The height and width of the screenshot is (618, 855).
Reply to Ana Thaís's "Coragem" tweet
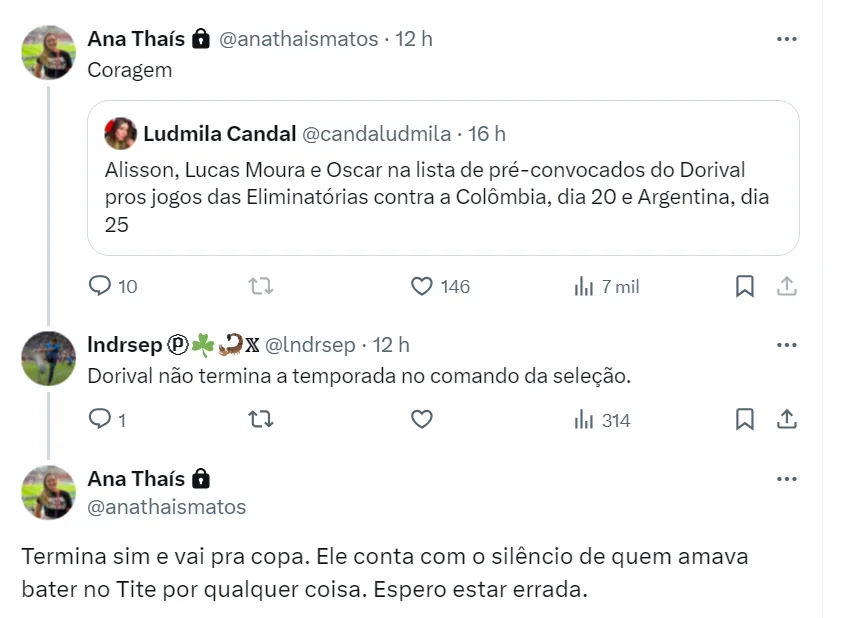pos(100,287)
